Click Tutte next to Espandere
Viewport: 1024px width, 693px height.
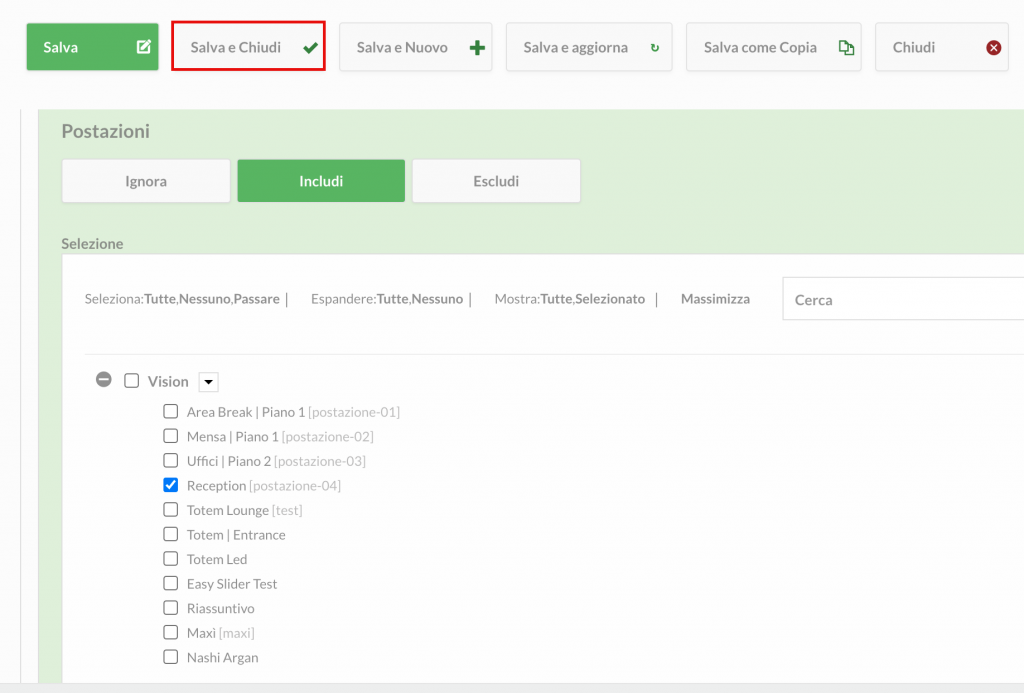(392, 299)
